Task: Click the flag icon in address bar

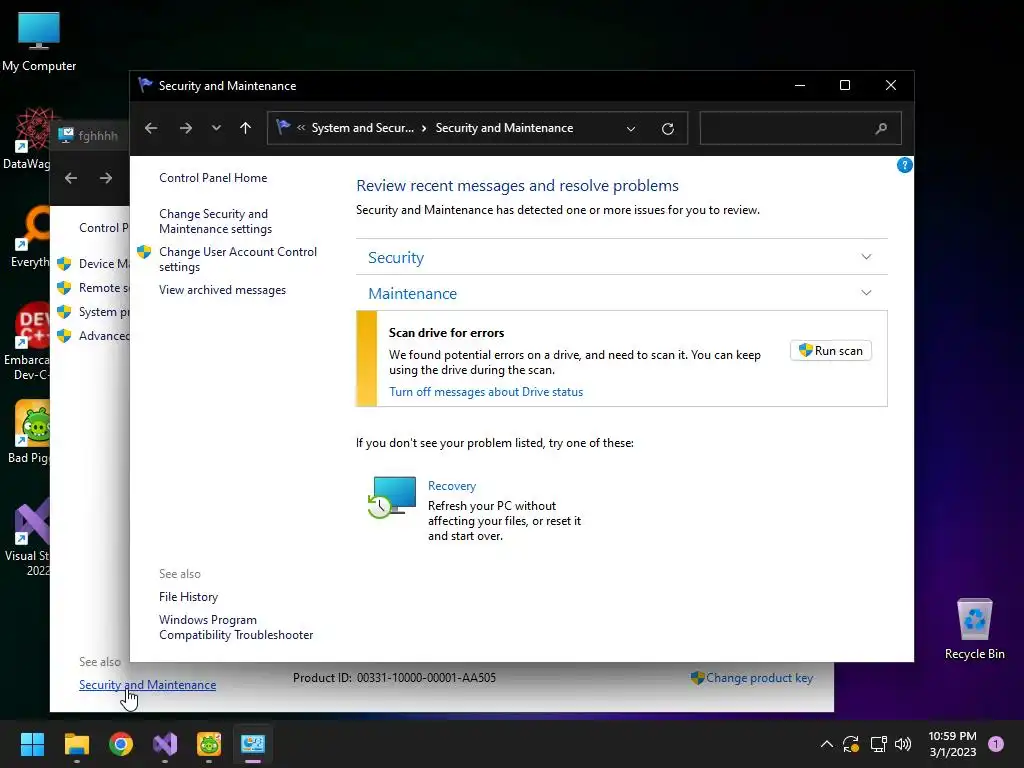Action: coord(283,127)
